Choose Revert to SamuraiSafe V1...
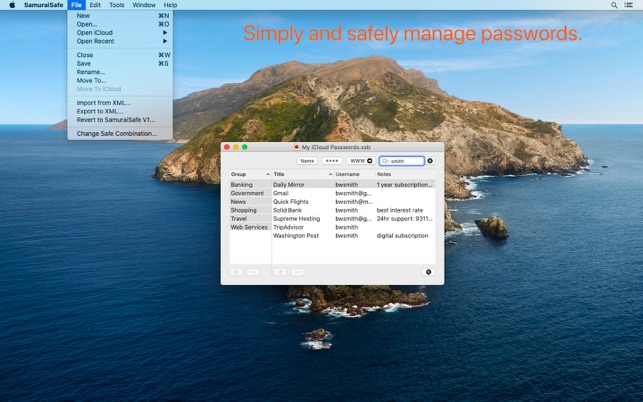This screenshot has width=643, height=402. pyautogui.click(x=120, y=120)
